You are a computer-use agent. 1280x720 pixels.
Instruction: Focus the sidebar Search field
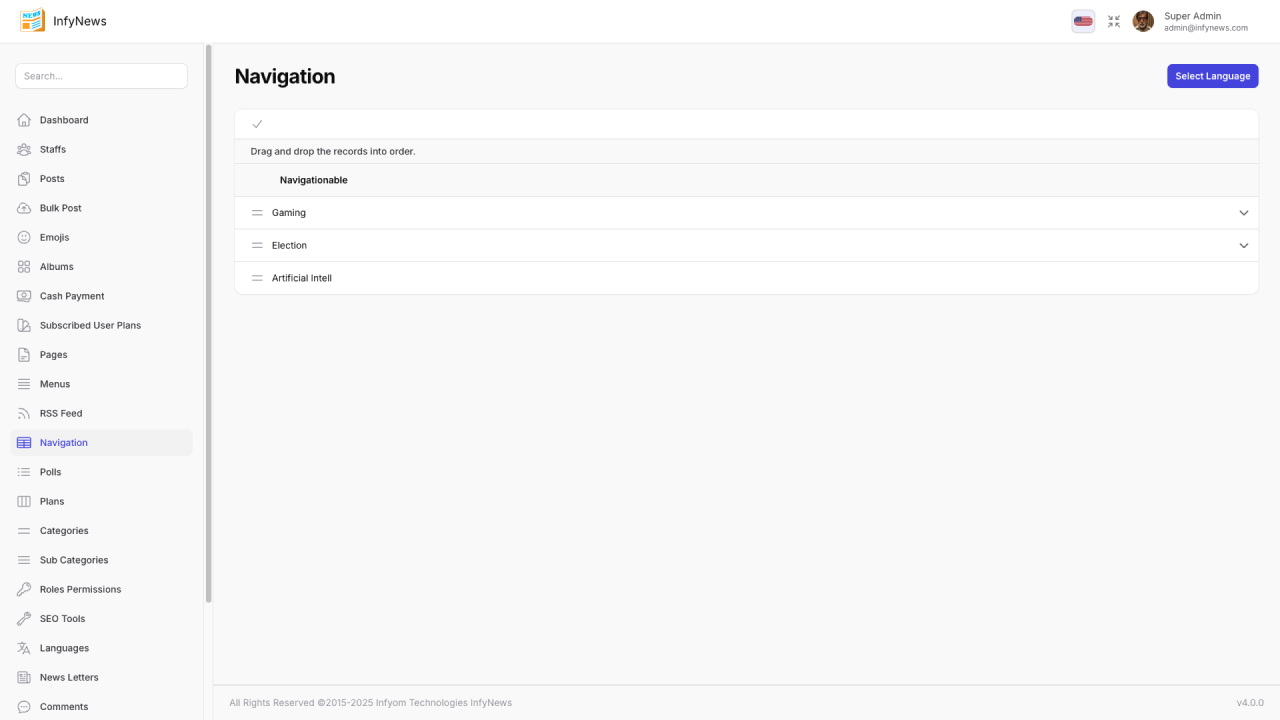(101, 76)
